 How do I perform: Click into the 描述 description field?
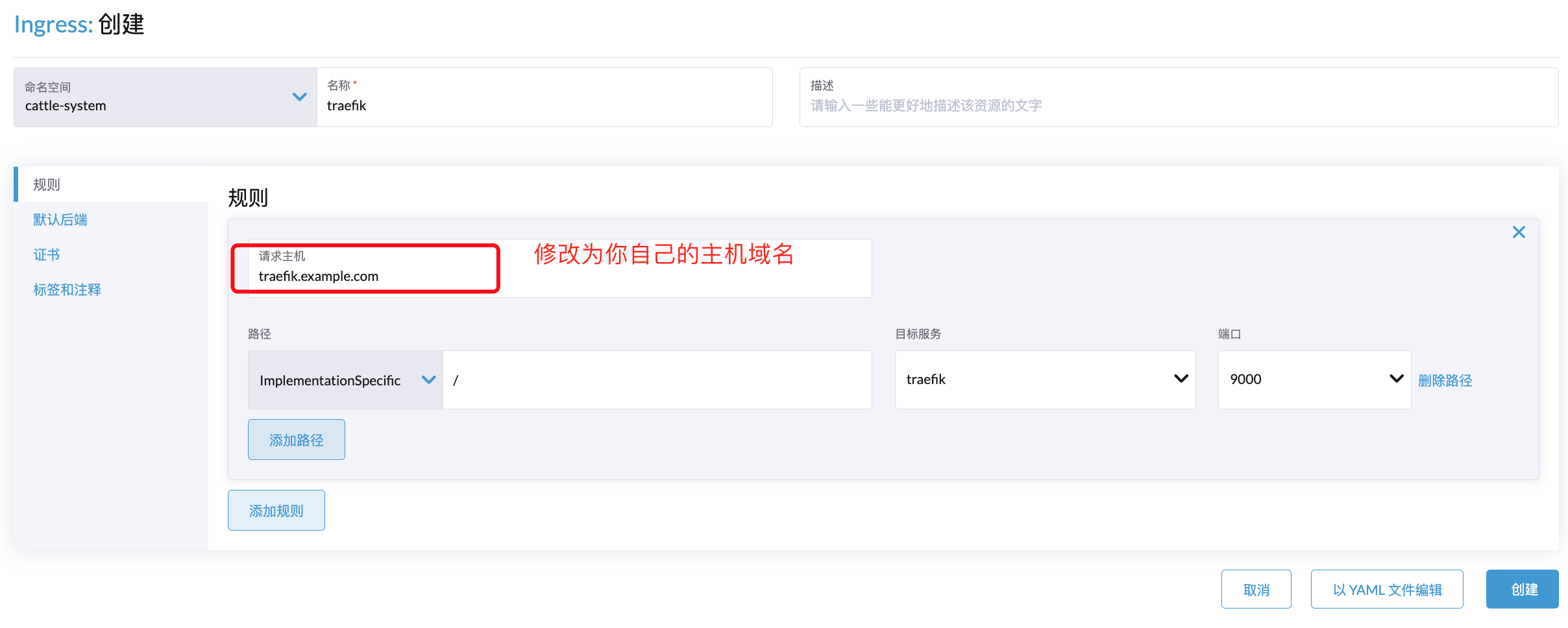point(1178,105)
